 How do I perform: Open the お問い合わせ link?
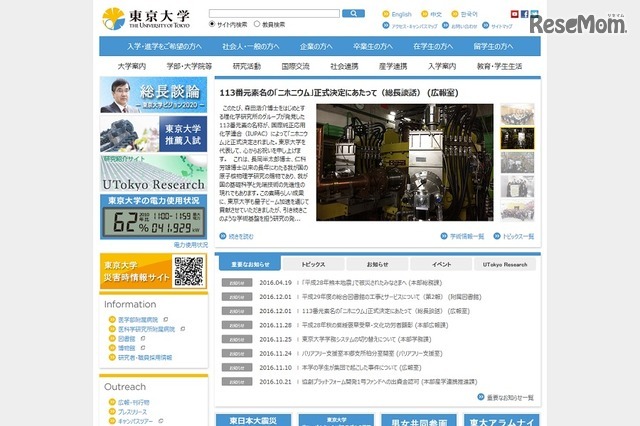pos(464,26)
